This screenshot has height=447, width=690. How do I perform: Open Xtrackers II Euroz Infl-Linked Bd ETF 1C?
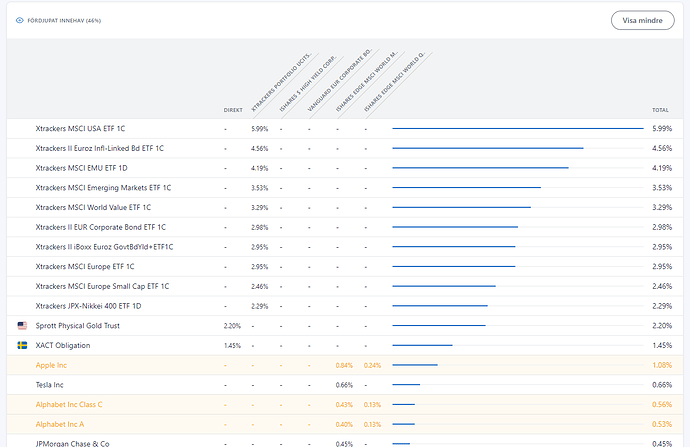tap(99, 148)
